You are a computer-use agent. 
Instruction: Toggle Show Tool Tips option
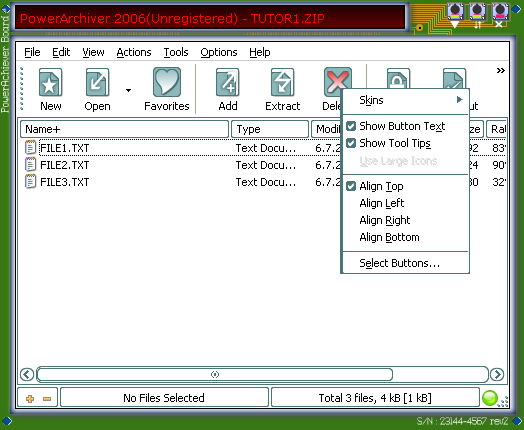406,143
